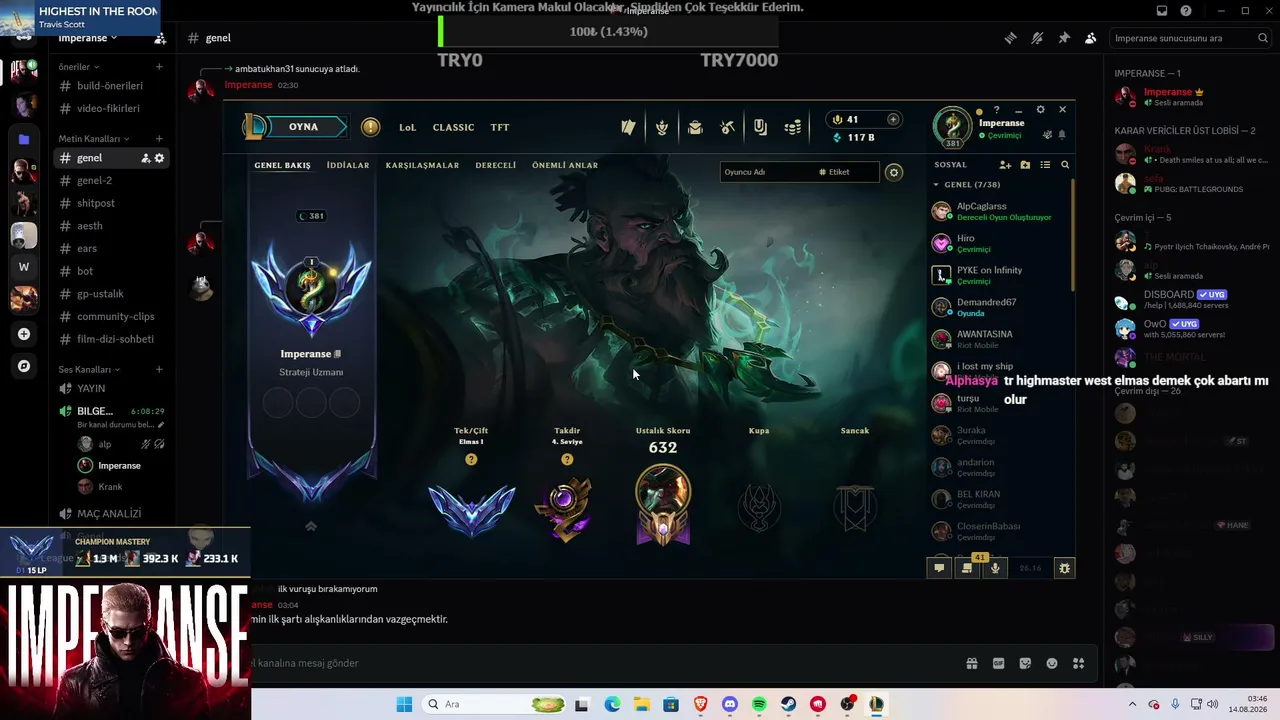Click new friend folder icon in Sosyal

point(1025,165)
